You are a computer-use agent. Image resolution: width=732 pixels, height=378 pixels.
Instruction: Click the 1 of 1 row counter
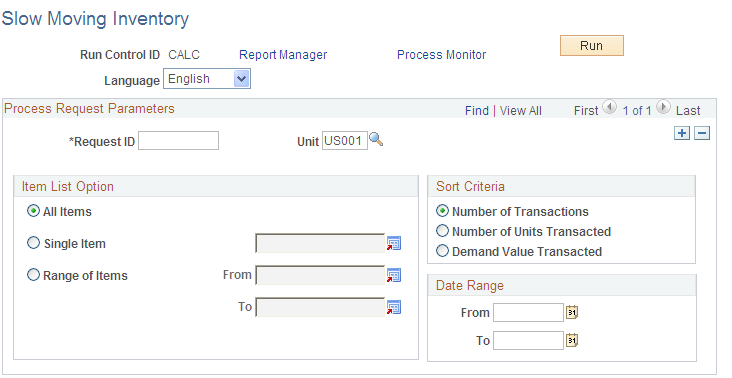637,111
